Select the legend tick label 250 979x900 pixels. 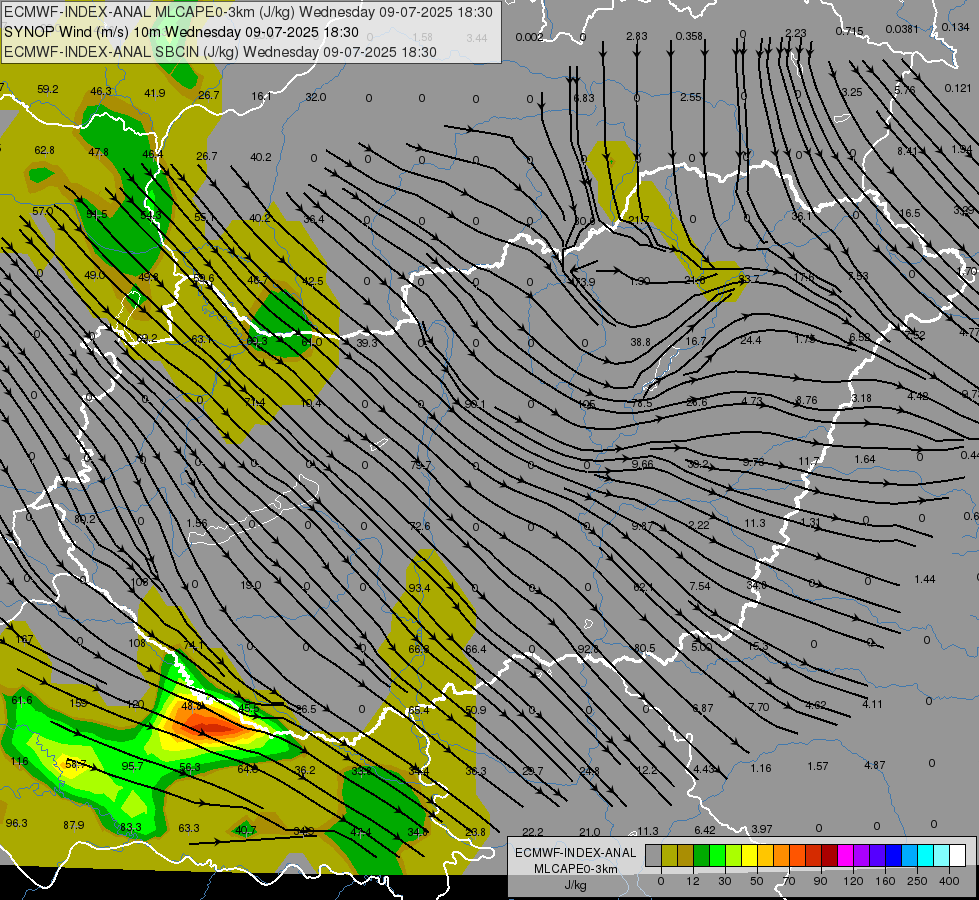coord(917,881)
